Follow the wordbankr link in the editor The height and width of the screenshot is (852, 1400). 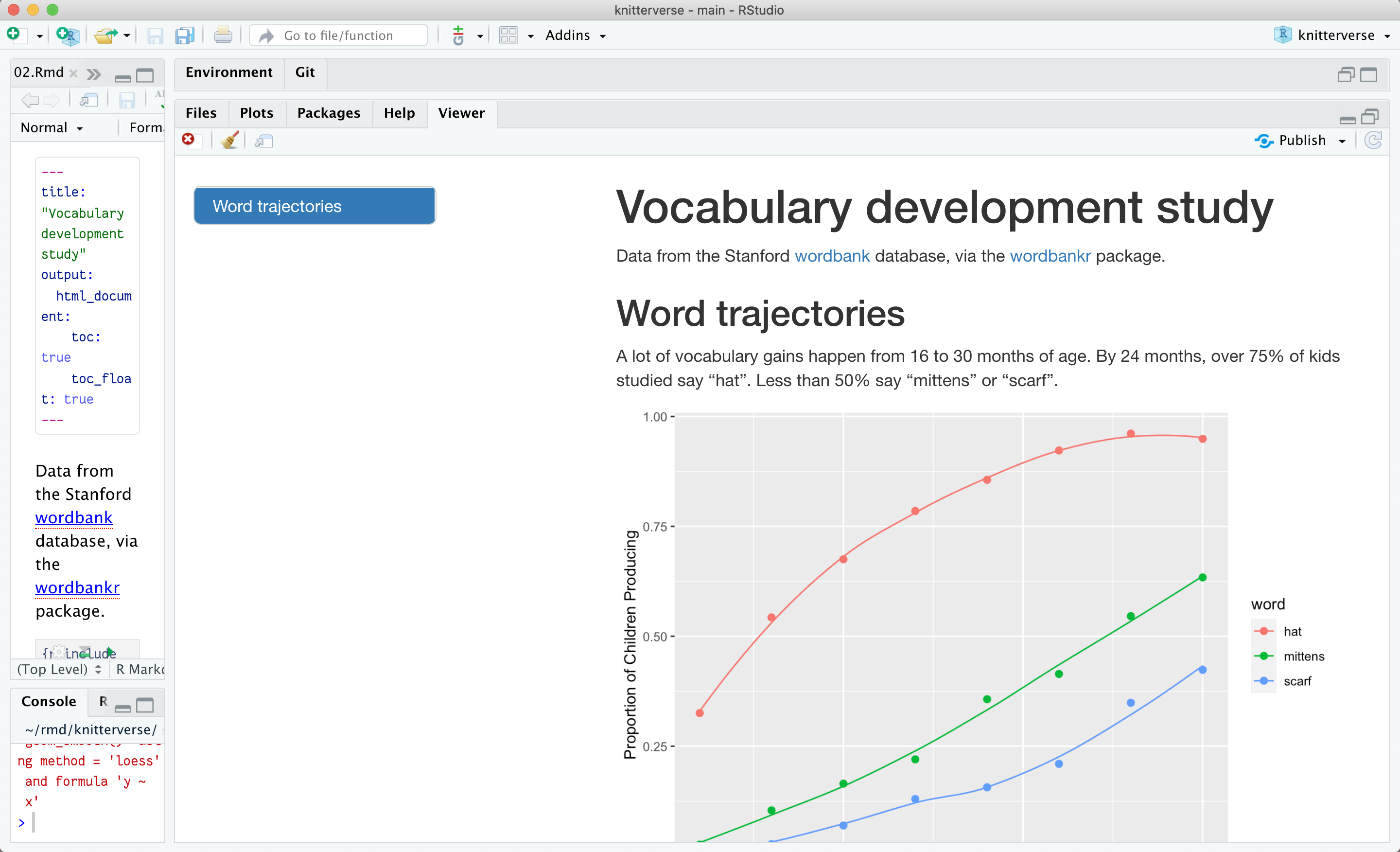[77, 587]
